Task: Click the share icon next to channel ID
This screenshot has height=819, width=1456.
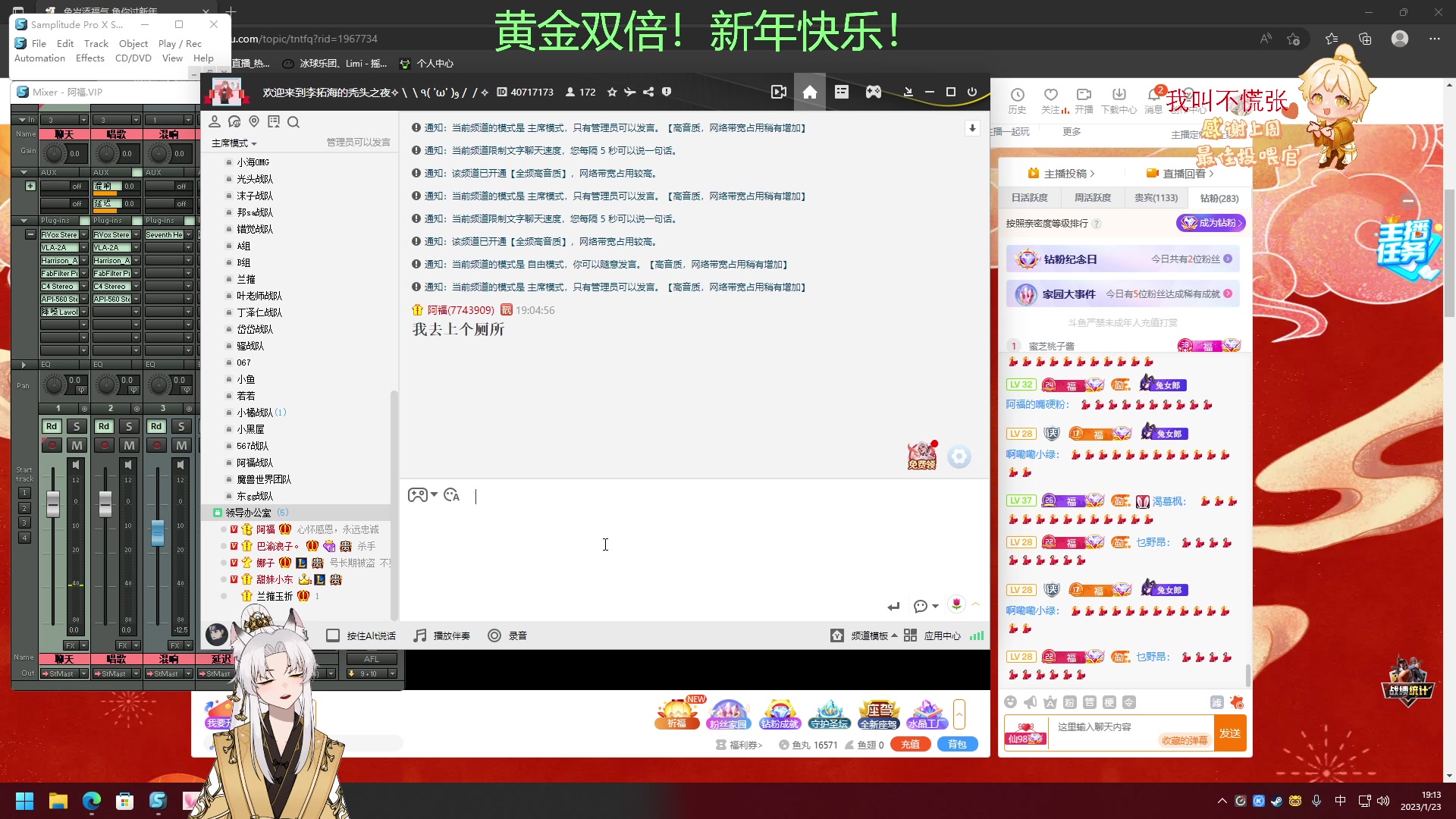Action: (648, 92)
